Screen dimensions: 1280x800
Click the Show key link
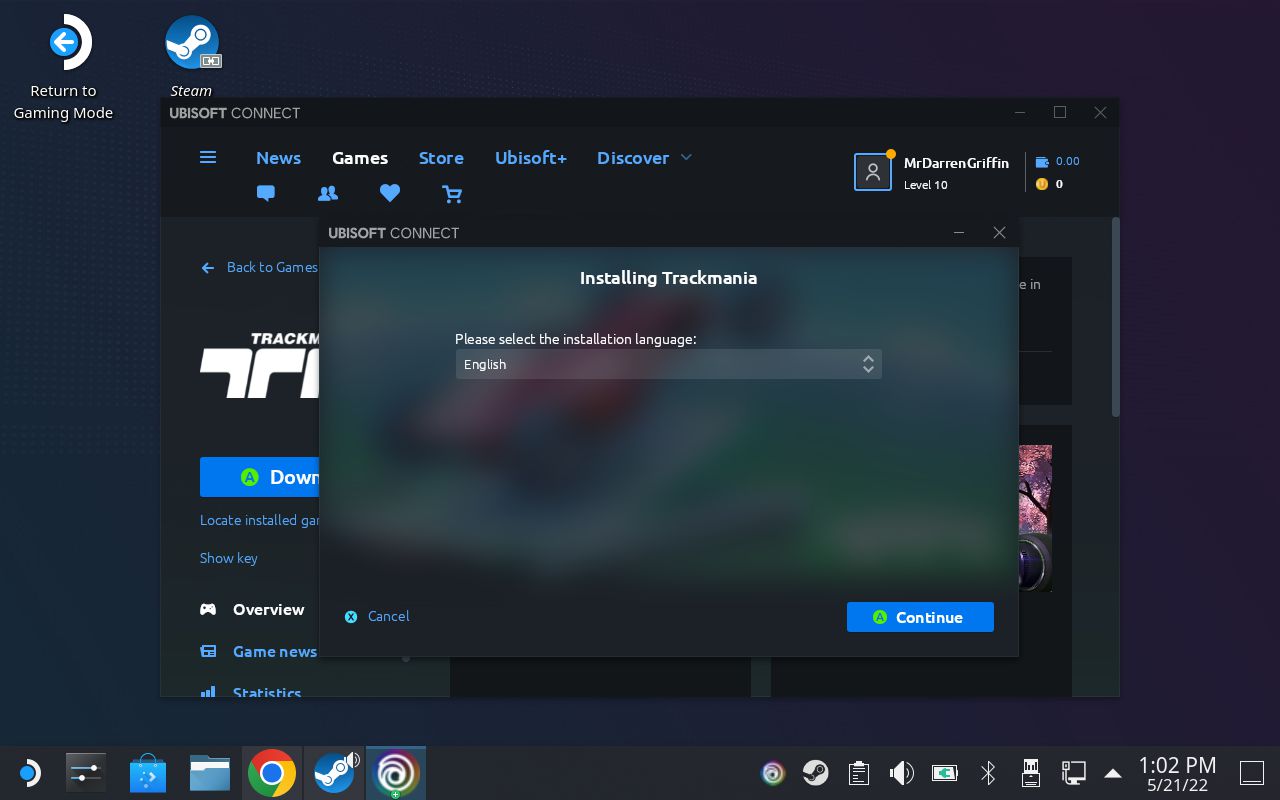(x=228, y=558)
